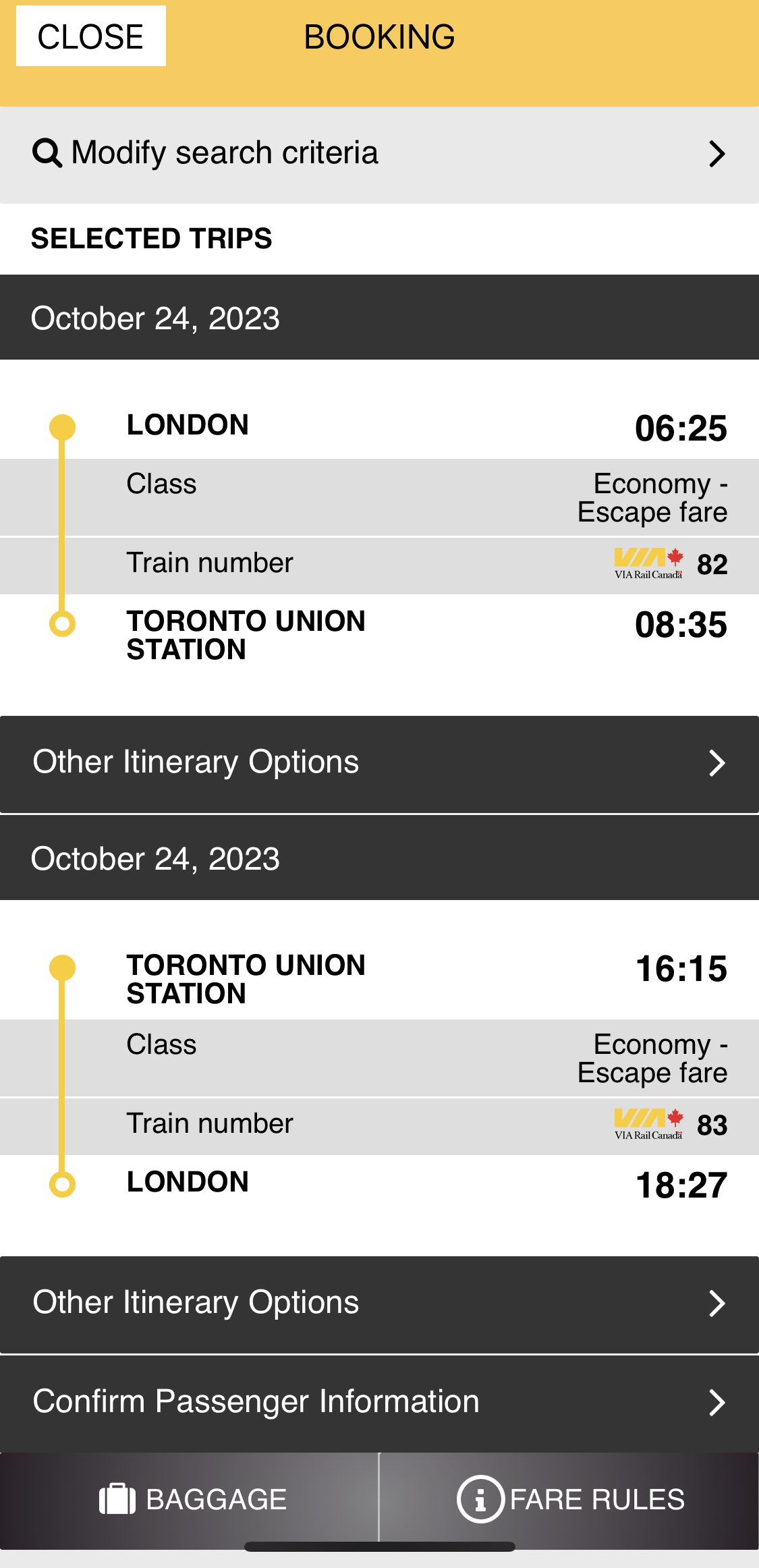Tap the baggage suitcase icon
This screenshot has width=759, height=1568.
[x=117, y=1499]
